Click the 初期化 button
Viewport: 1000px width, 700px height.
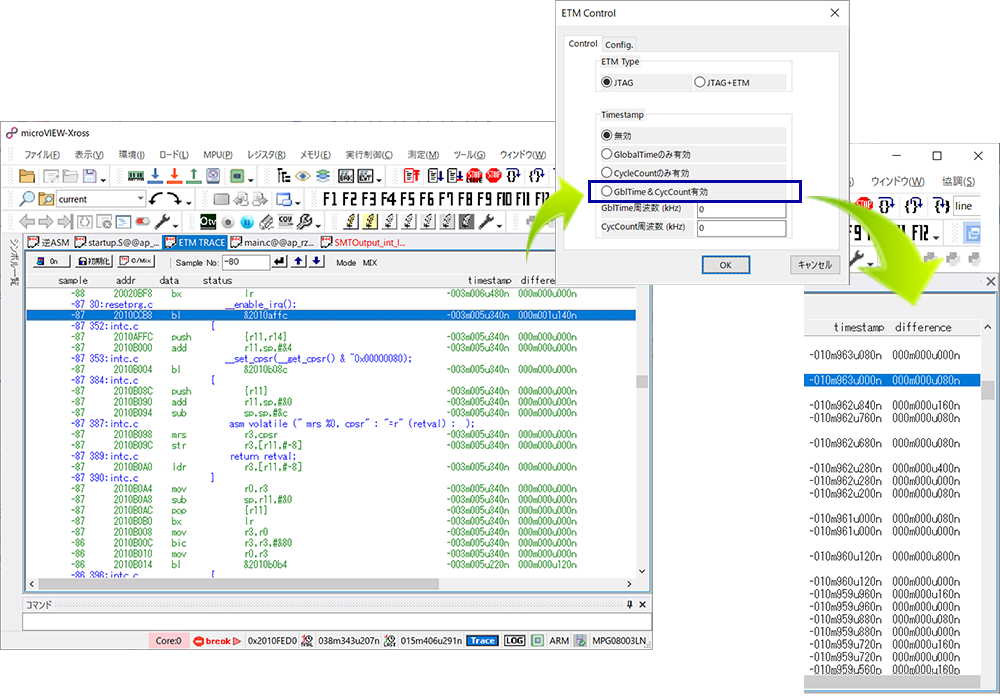coord(94,261)
